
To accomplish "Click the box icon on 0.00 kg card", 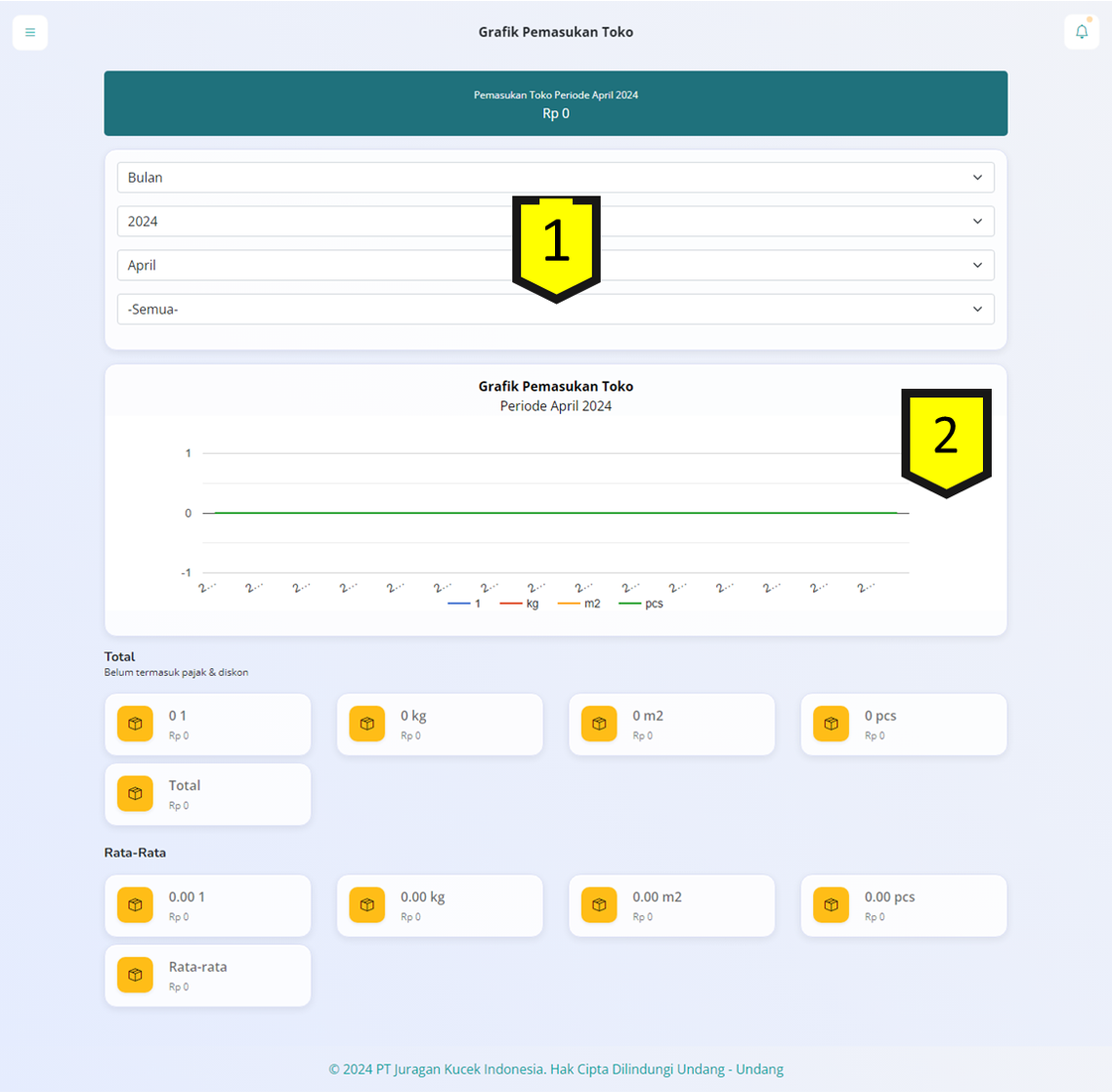I will (367, 905).
